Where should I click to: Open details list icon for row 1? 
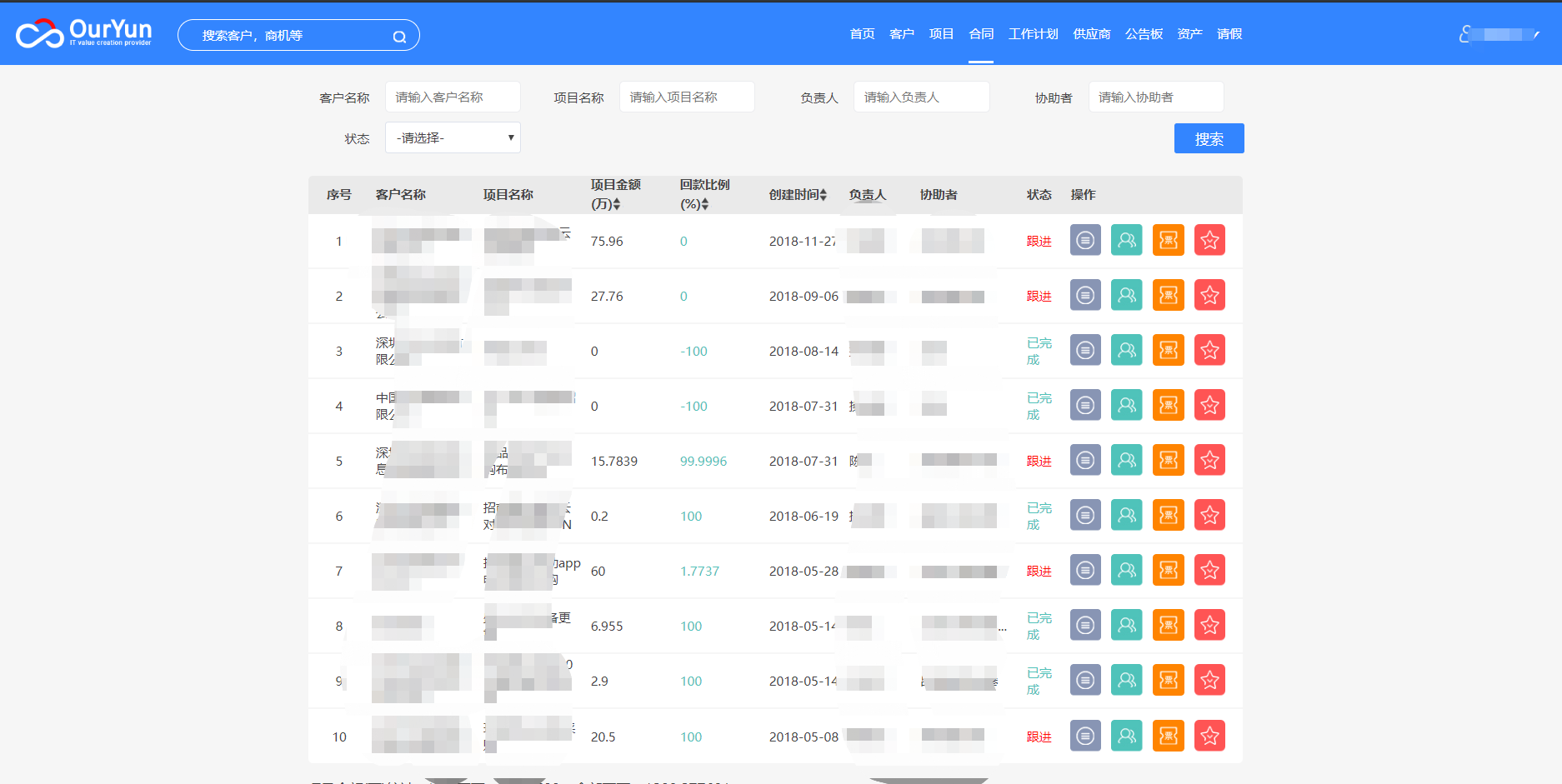(1085, 240)
